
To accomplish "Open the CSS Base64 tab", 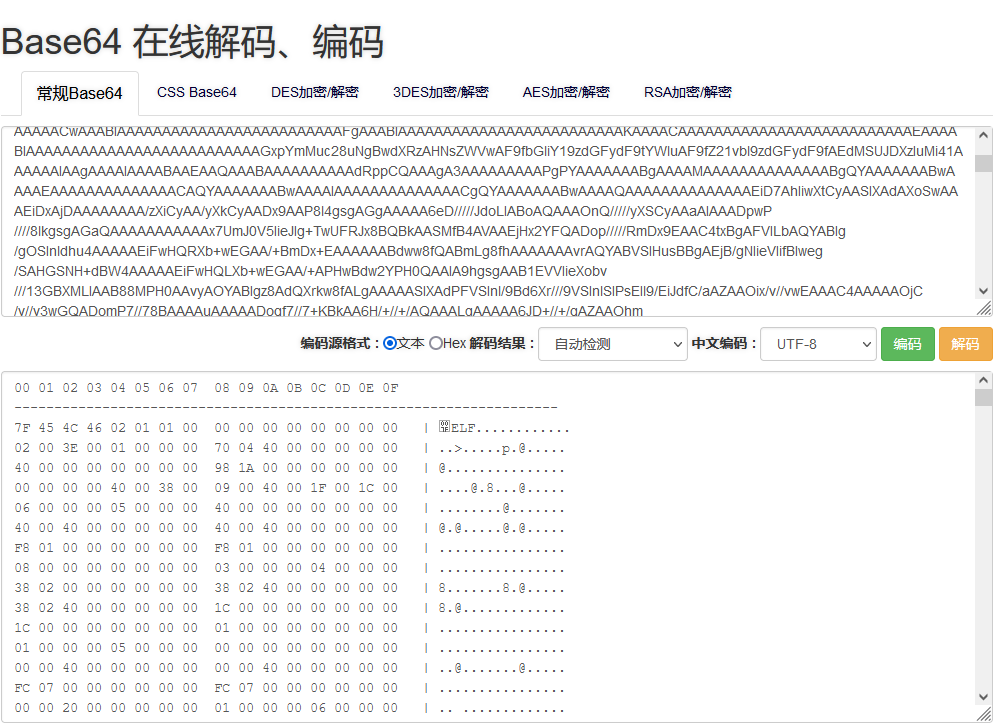I will pyautogui.click(x=197, y=93).
